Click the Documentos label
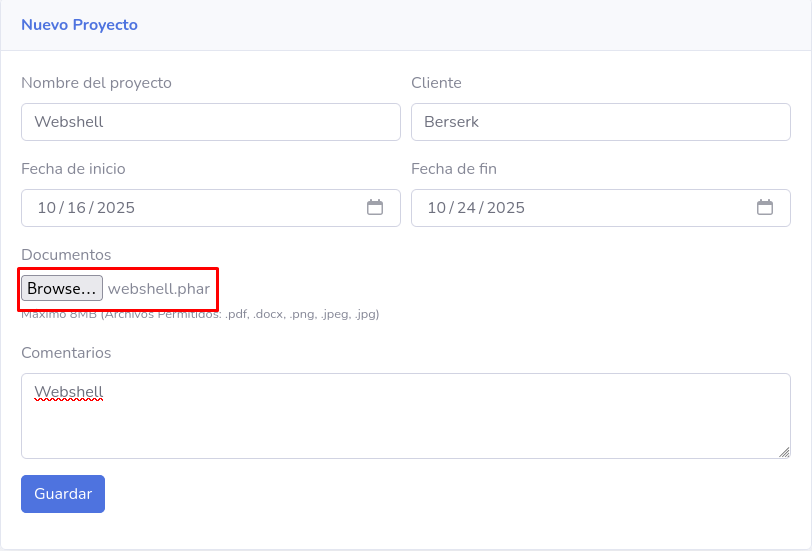The image size is (812, 551). click(x=66, y=255)
